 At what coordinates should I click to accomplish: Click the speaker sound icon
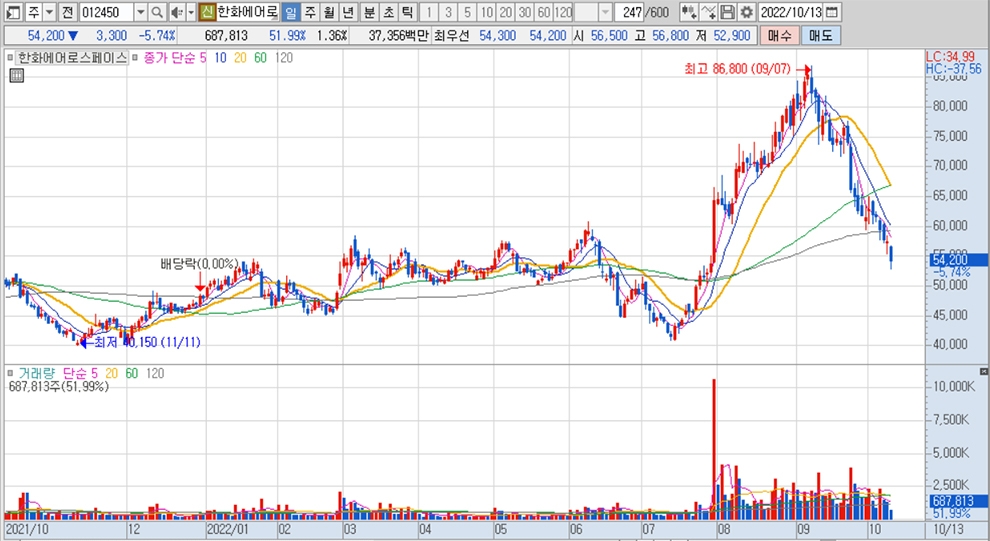[x=175, y=12]
